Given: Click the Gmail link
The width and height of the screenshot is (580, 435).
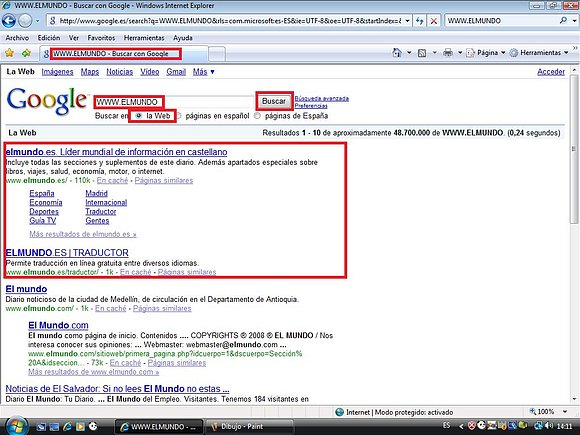Looking at the screenshot, I should [x=176, y=72].
